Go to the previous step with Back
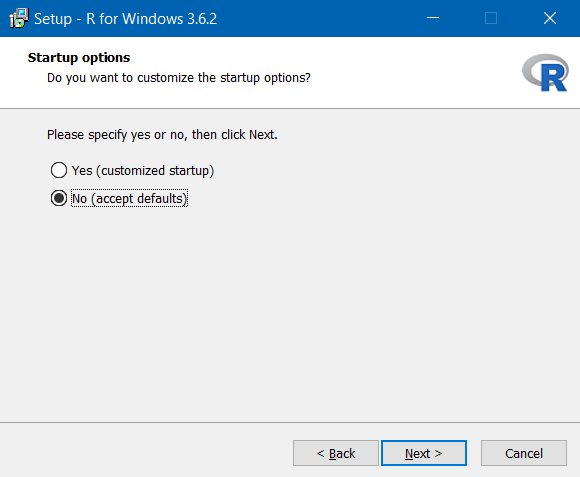The height and width of the screenshot is (477, 580). click(336, 453)
